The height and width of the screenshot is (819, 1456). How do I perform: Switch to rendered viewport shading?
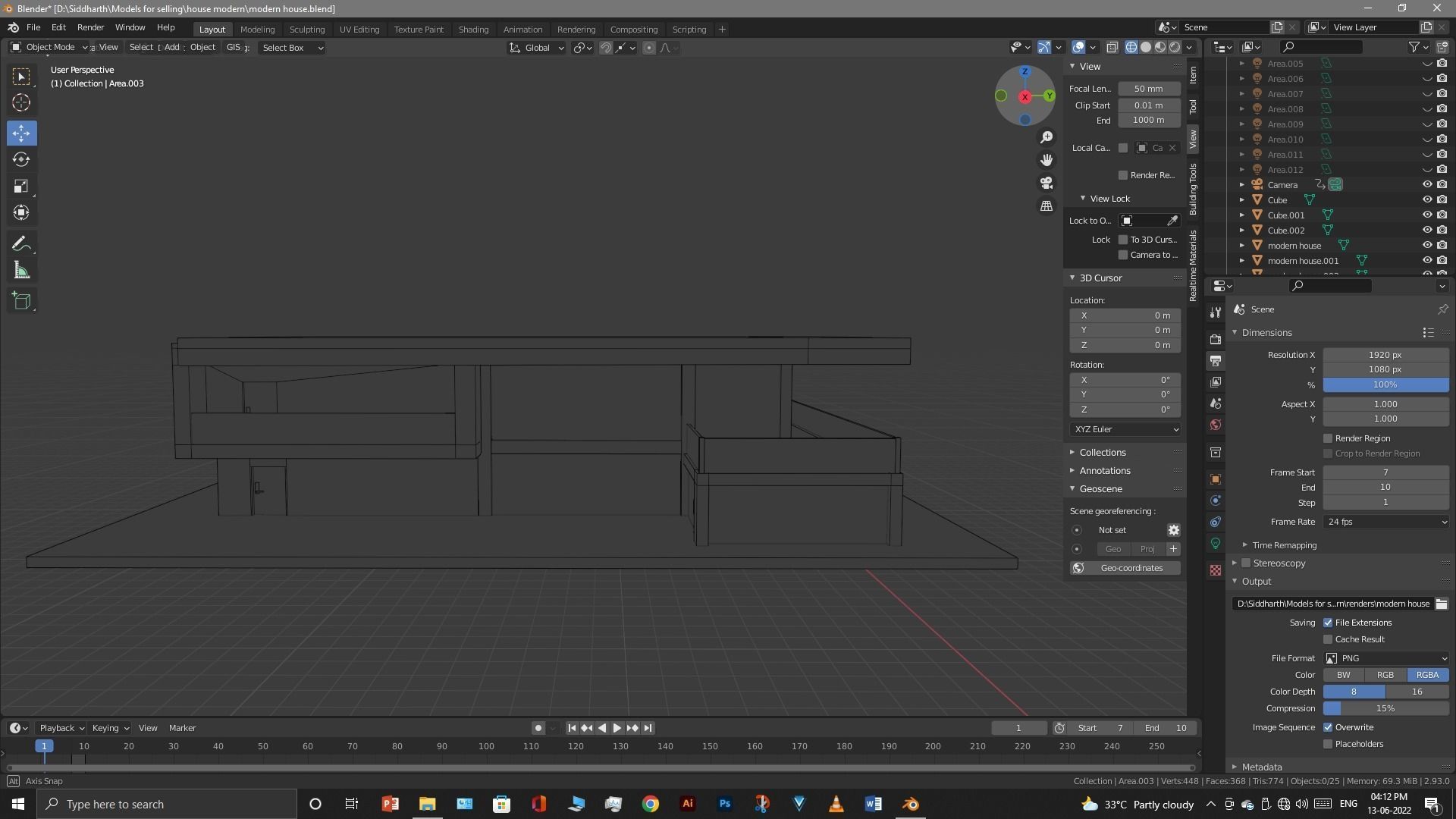click(1175, 47)
